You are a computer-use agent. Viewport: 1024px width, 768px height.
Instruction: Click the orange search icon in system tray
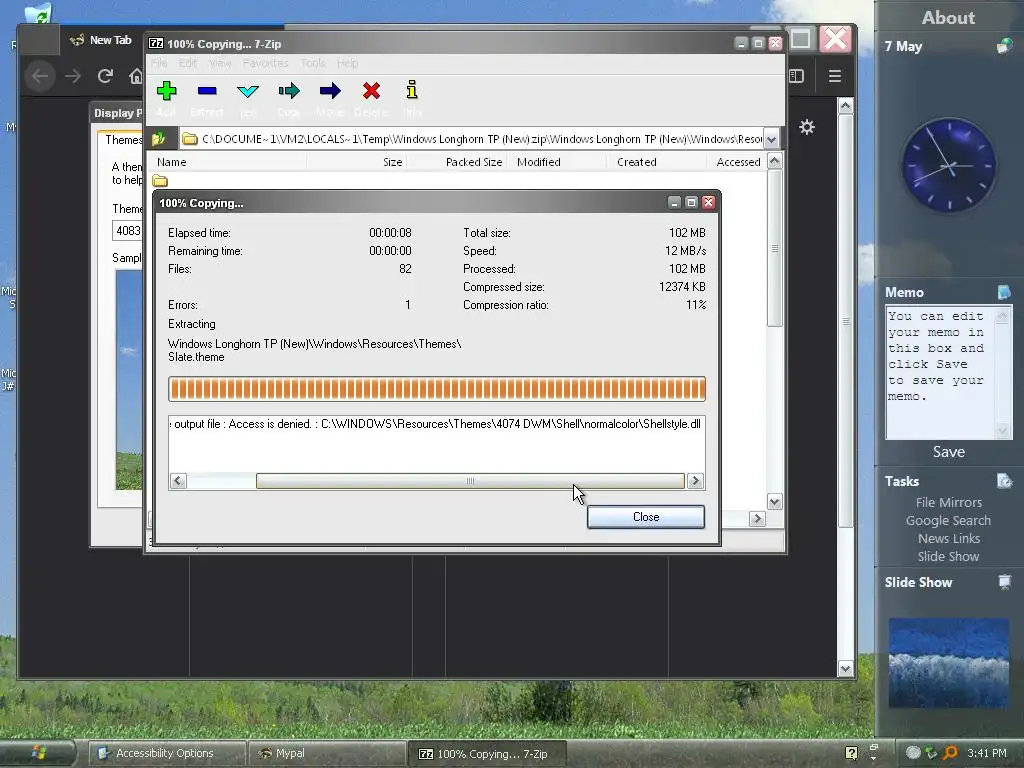pyautogui.click(x=950, y=753)
